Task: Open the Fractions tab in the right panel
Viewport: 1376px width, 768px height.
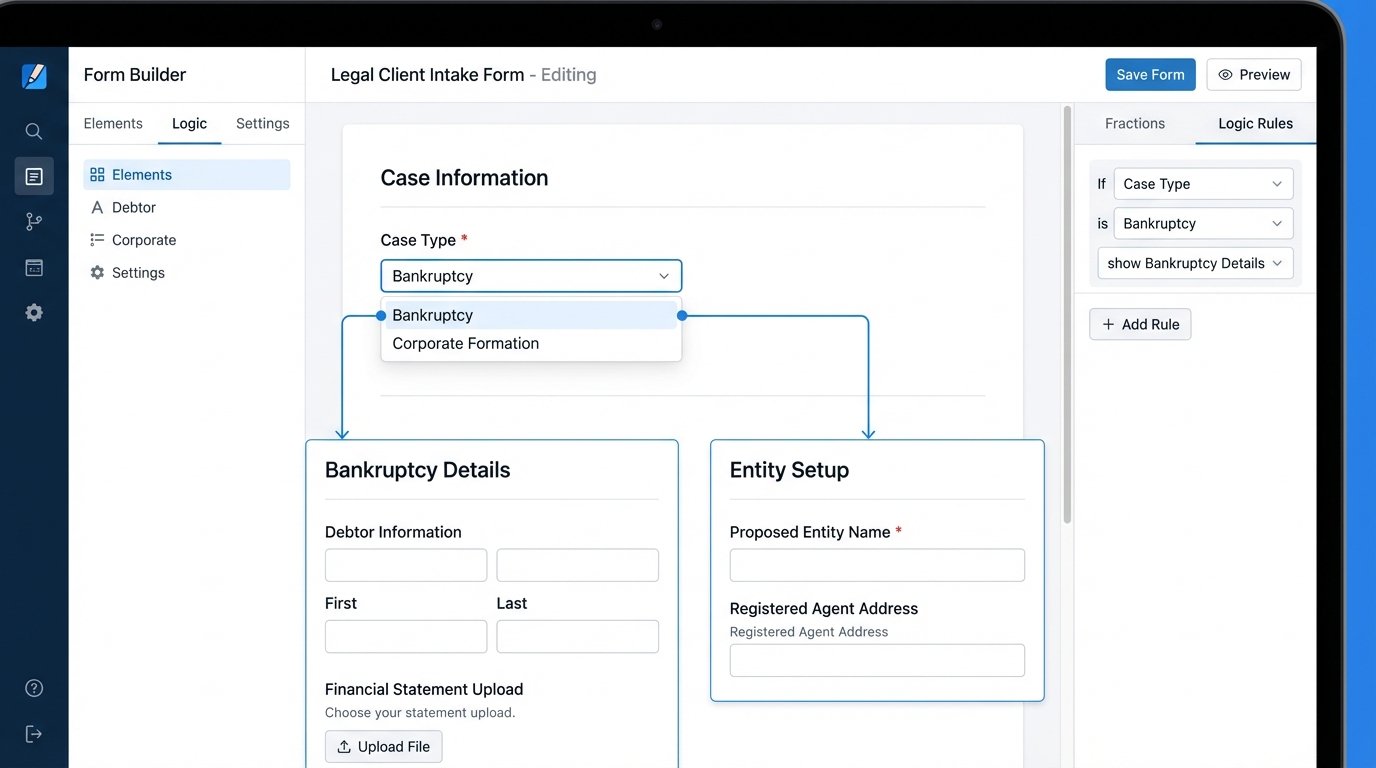Action: 1134,123
